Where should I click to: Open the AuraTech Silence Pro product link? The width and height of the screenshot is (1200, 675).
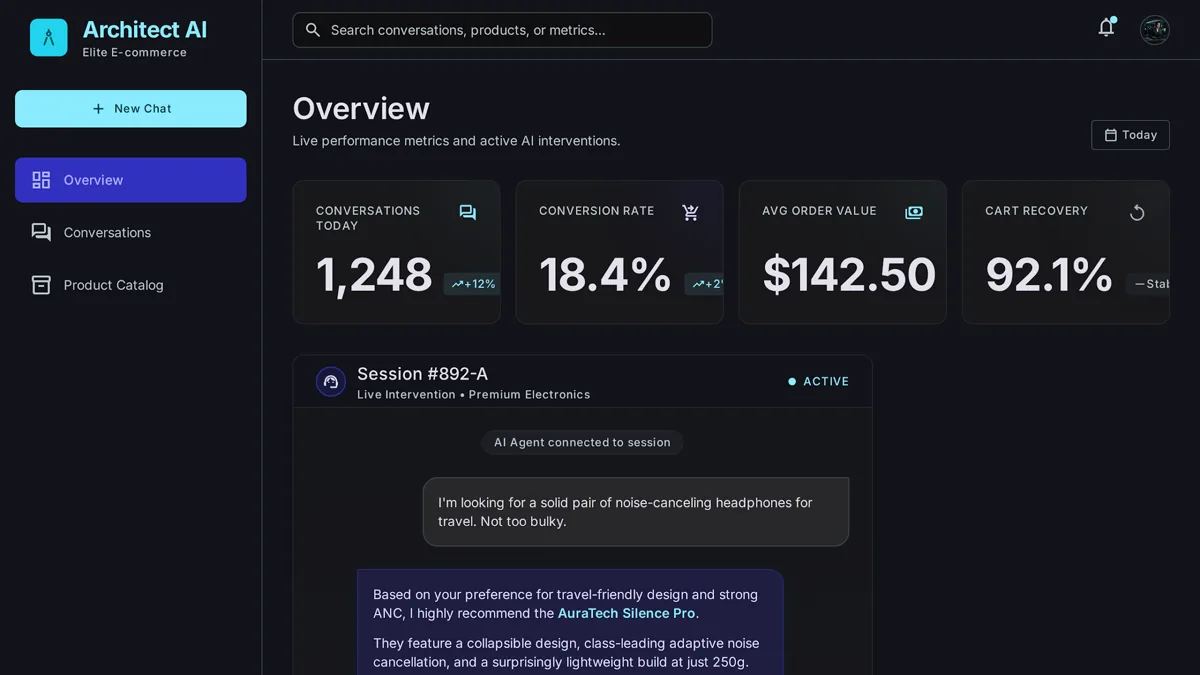(x=627, y=613)
